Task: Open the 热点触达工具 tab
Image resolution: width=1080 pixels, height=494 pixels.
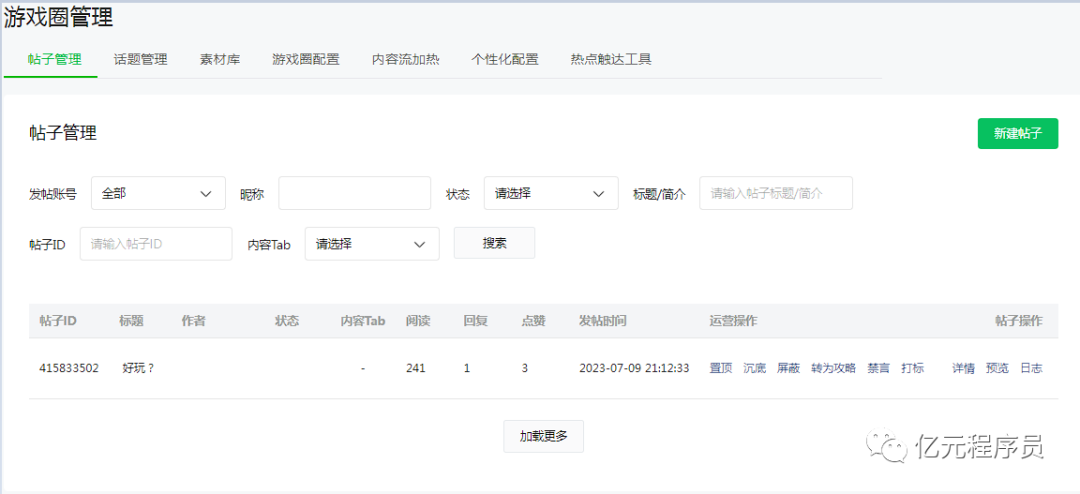Action: 611,59
